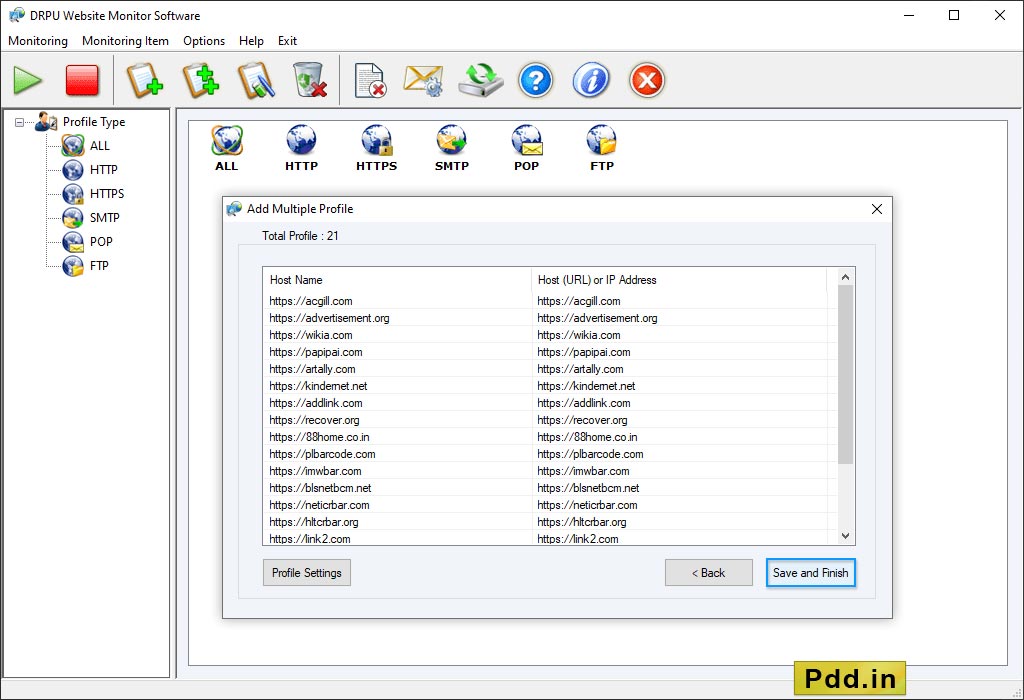Stop monitoring with red square icon
The image size is (1024, 700).
pyautogui.click(x=82, y=81)
